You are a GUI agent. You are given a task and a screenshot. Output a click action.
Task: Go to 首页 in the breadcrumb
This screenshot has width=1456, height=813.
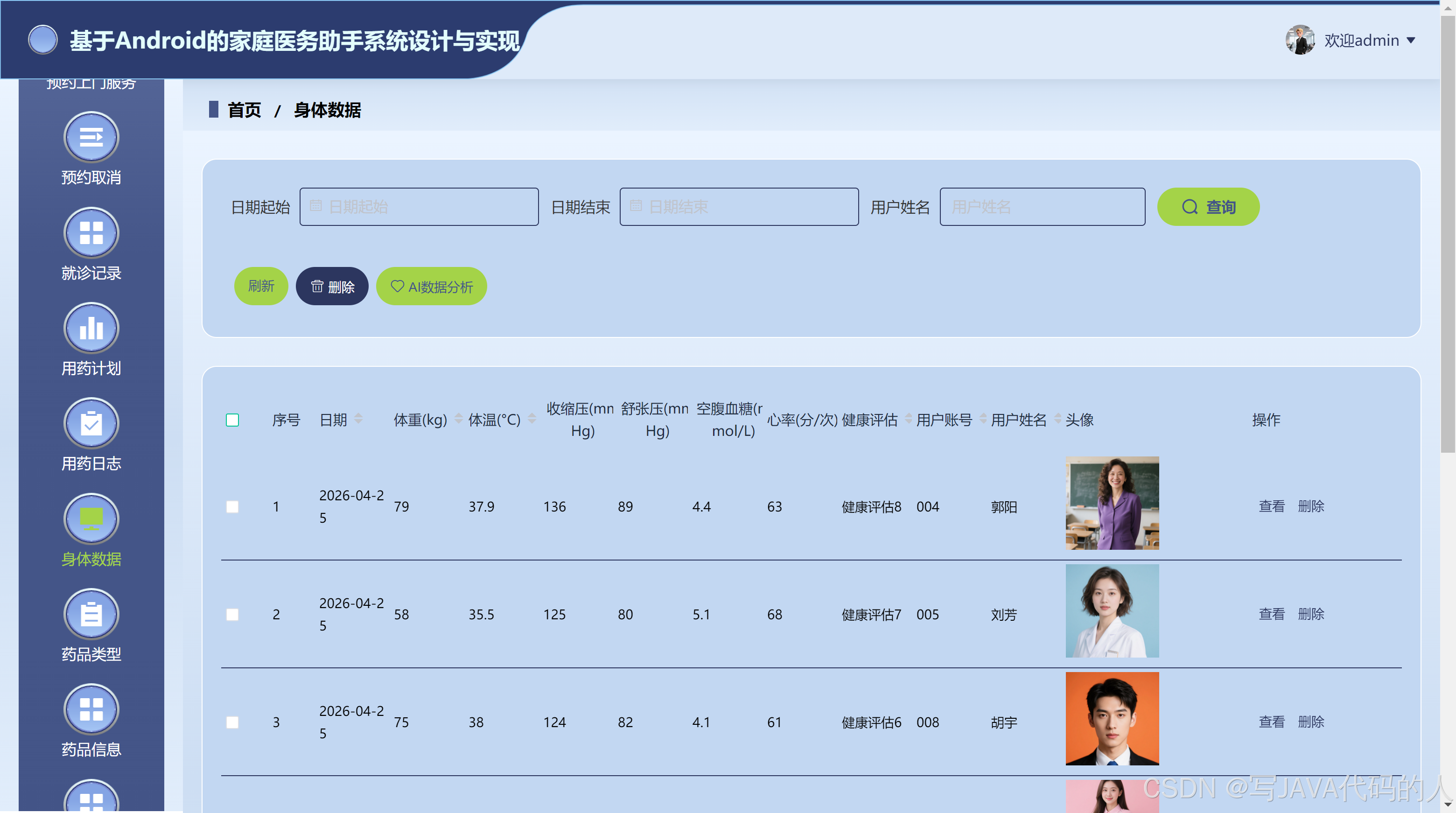244,110
